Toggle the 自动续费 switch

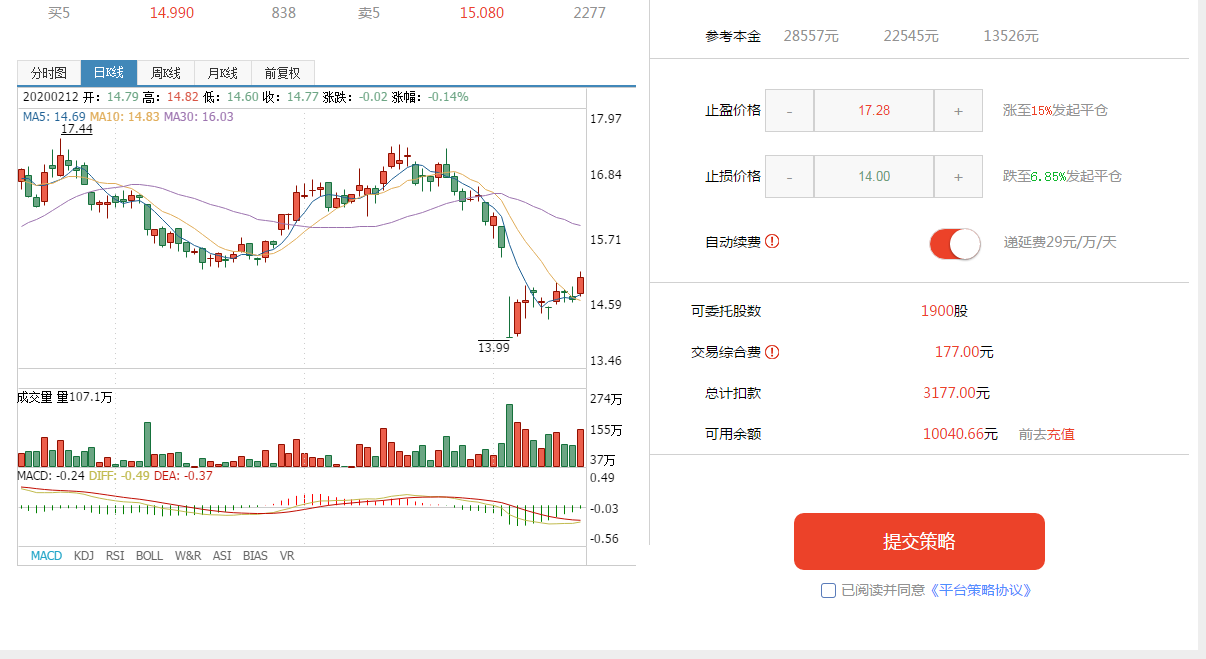click(955, 244)
